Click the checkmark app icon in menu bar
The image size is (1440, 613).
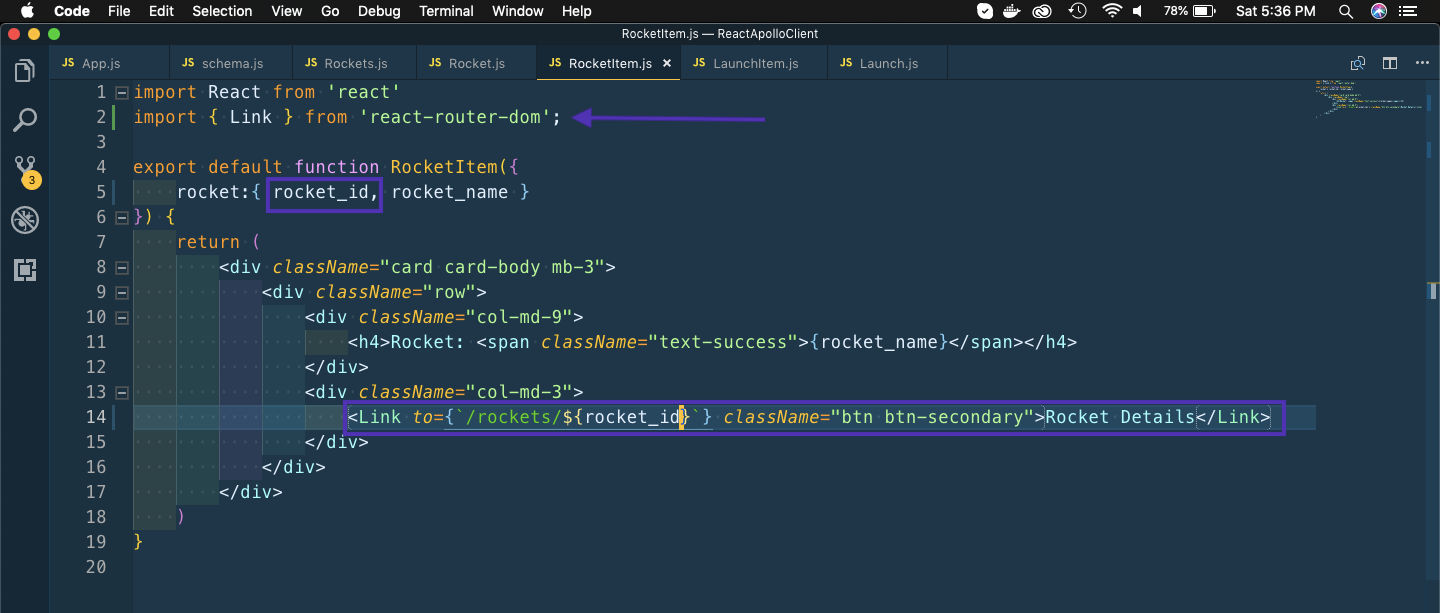[985, 11]
